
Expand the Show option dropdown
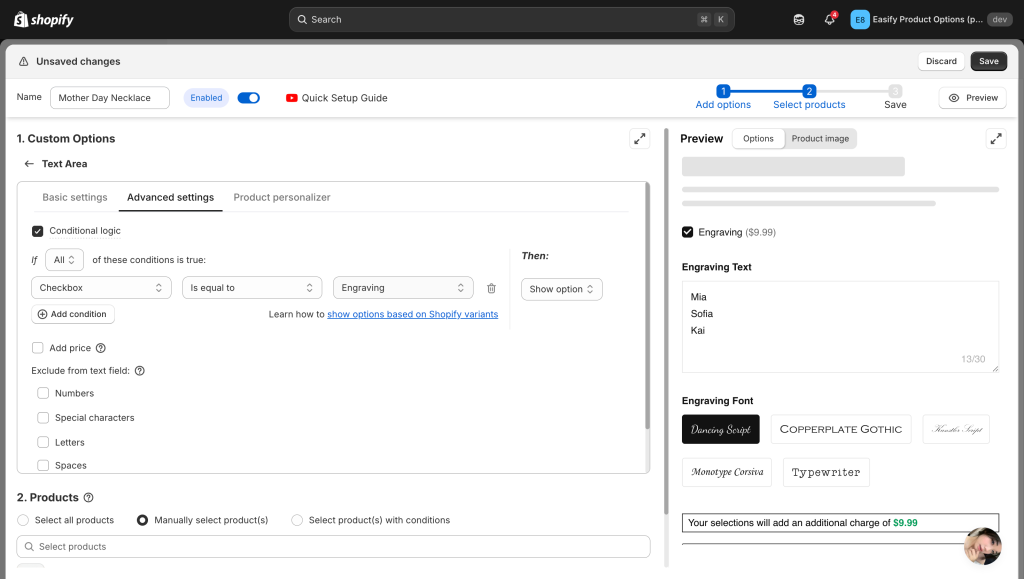click(x=561, y=289)
